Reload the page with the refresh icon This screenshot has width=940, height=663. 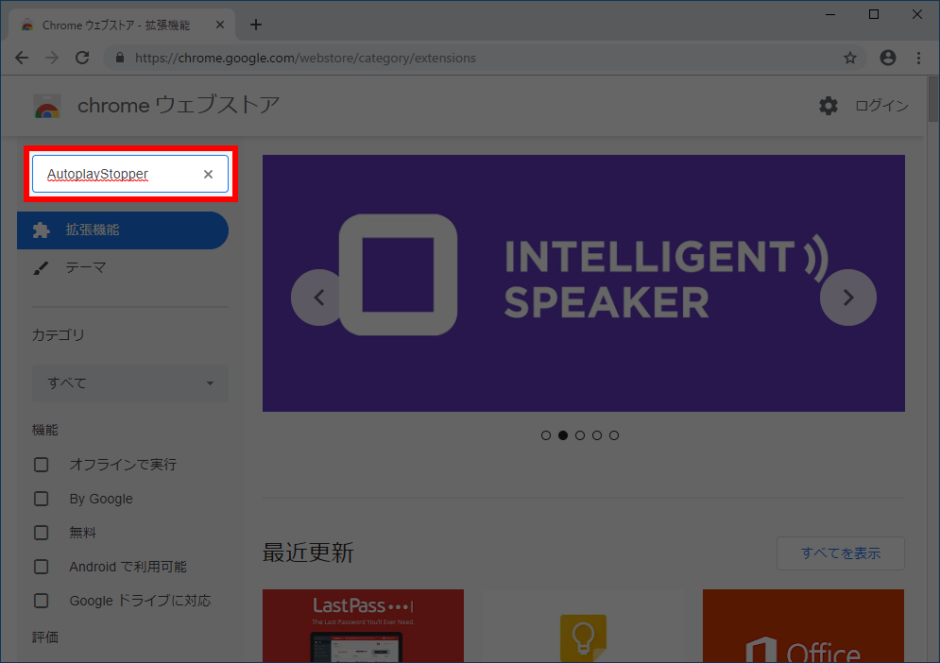[83, 58]
